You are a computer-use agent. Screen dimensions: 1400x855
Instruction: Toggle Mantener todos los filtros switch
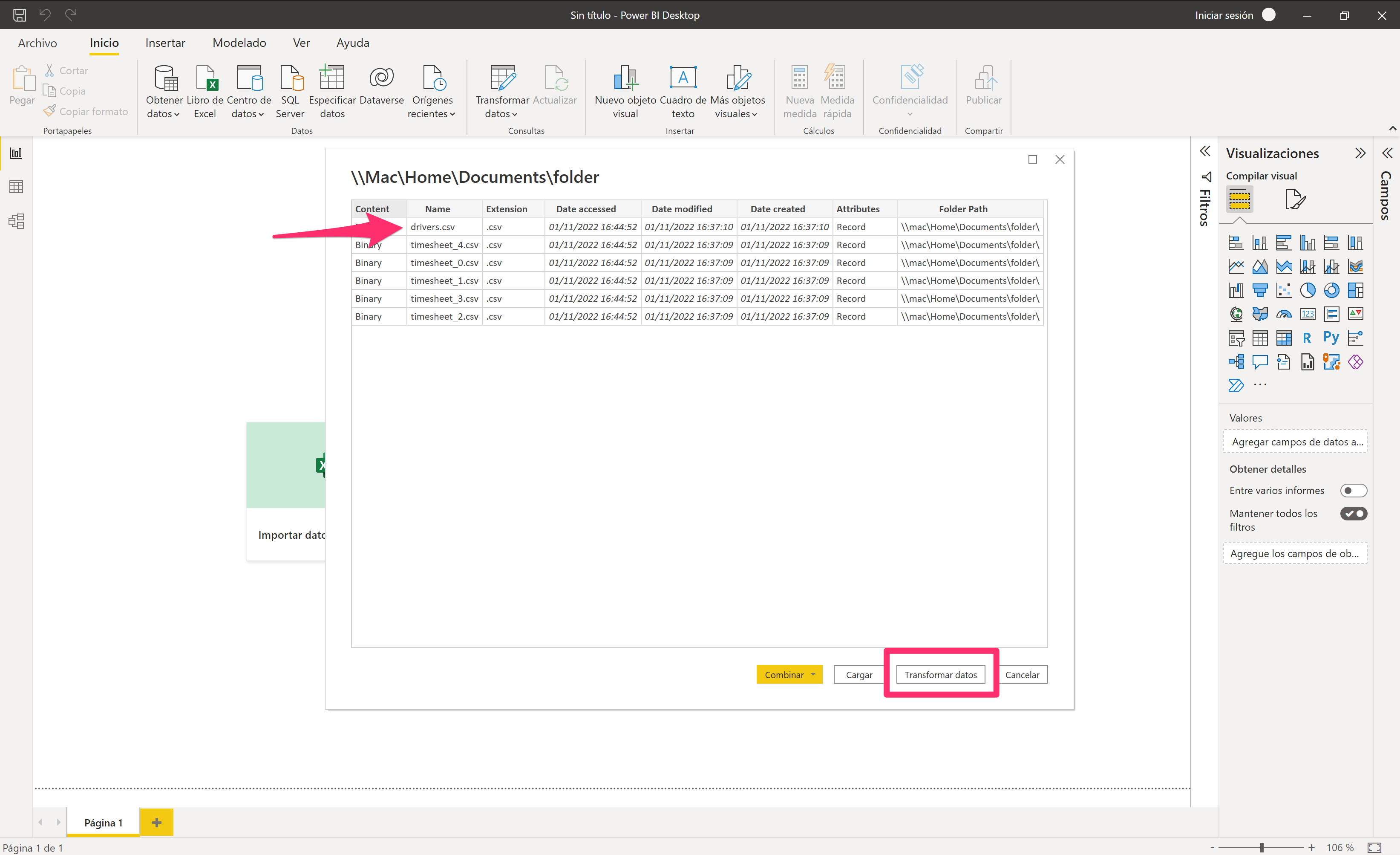pos(1354,514)
